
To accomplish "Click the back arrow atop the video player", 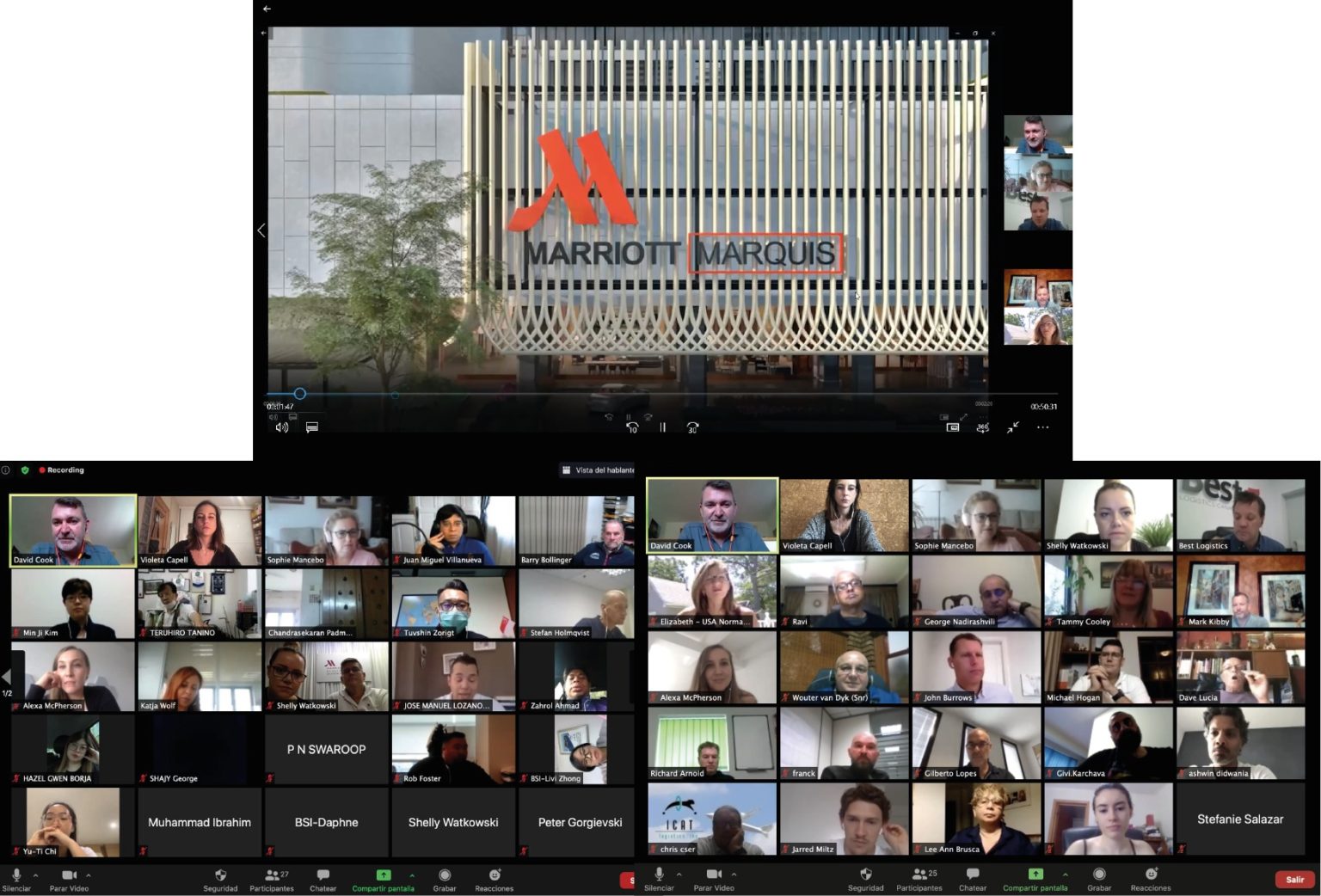I will click(267, 9).
